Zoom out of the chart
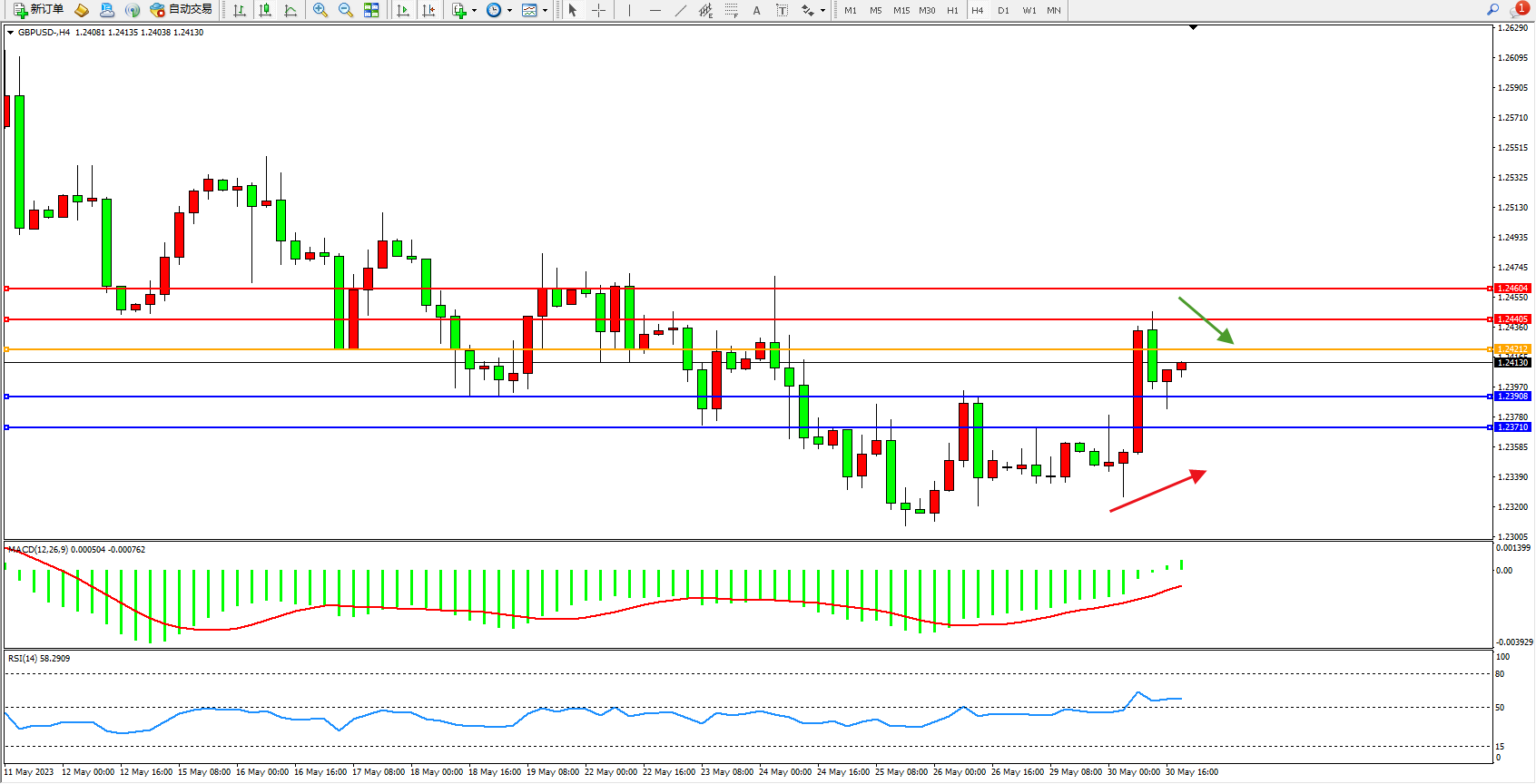 (x=346, y=10)
